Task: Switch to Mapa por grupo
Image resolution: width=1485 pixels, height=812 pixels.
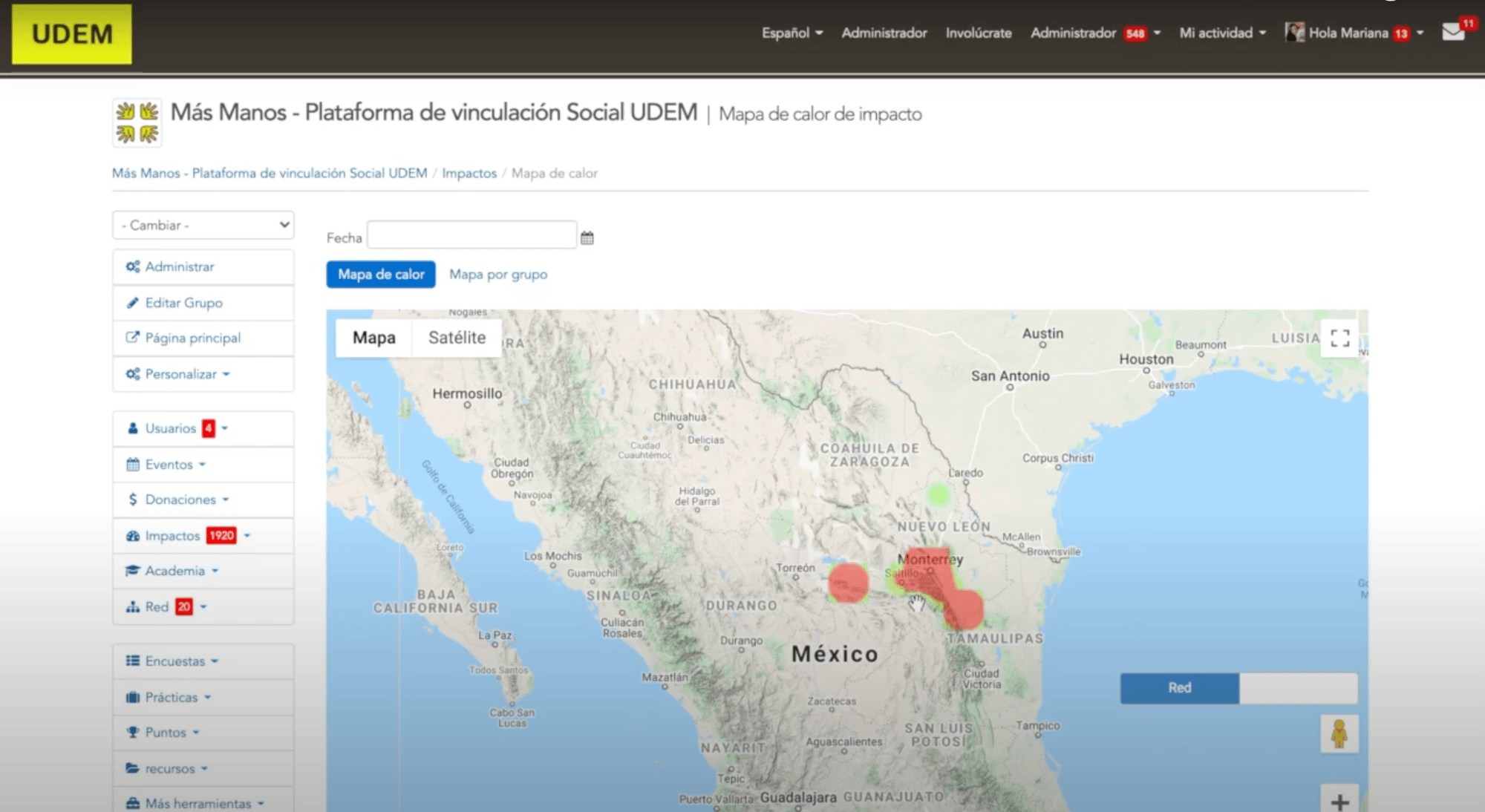Action: coord(498,275)
